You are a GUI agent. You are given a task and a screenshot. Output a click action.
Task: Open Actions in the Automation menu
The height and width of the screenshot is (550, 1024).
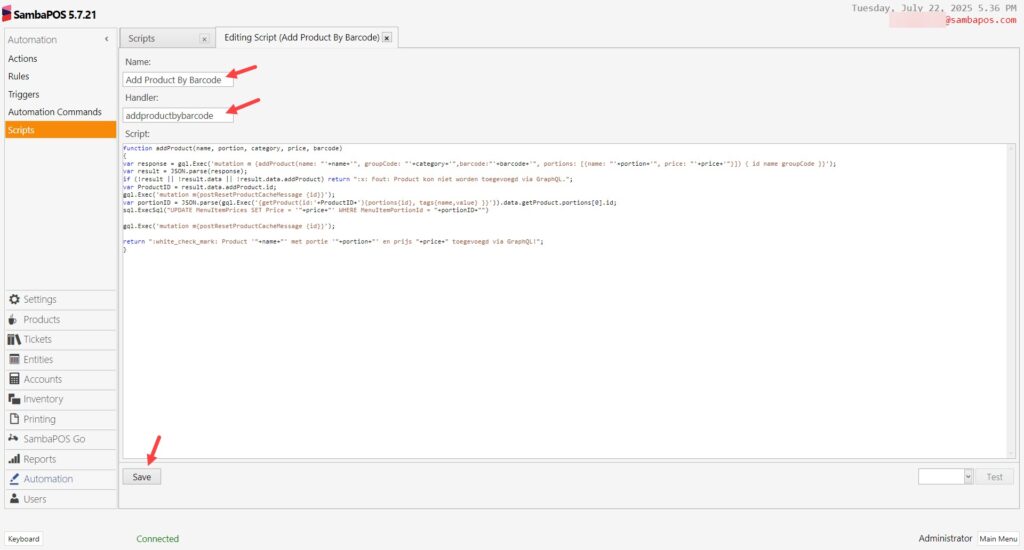[22, 59]
